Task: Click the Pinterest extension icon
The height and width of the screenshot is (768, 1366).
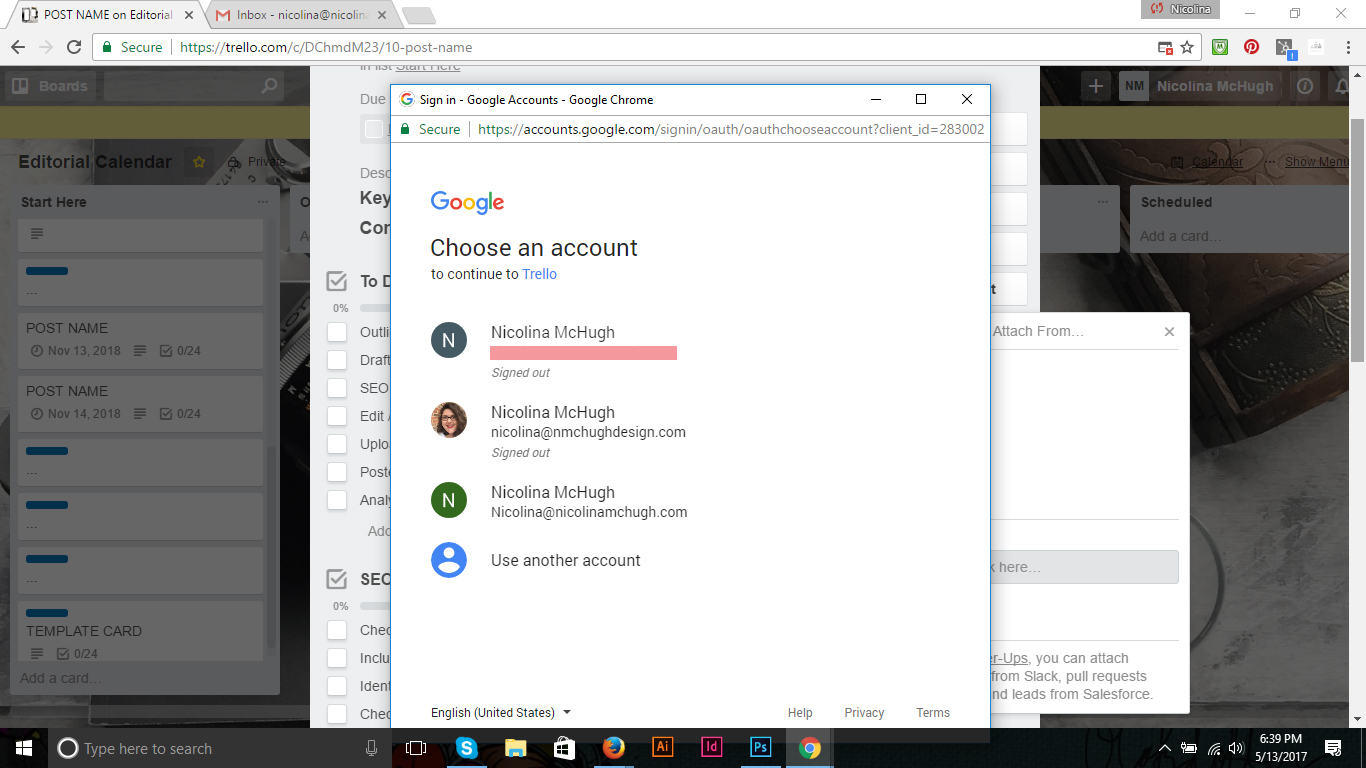Action: tap(1251, 47)
